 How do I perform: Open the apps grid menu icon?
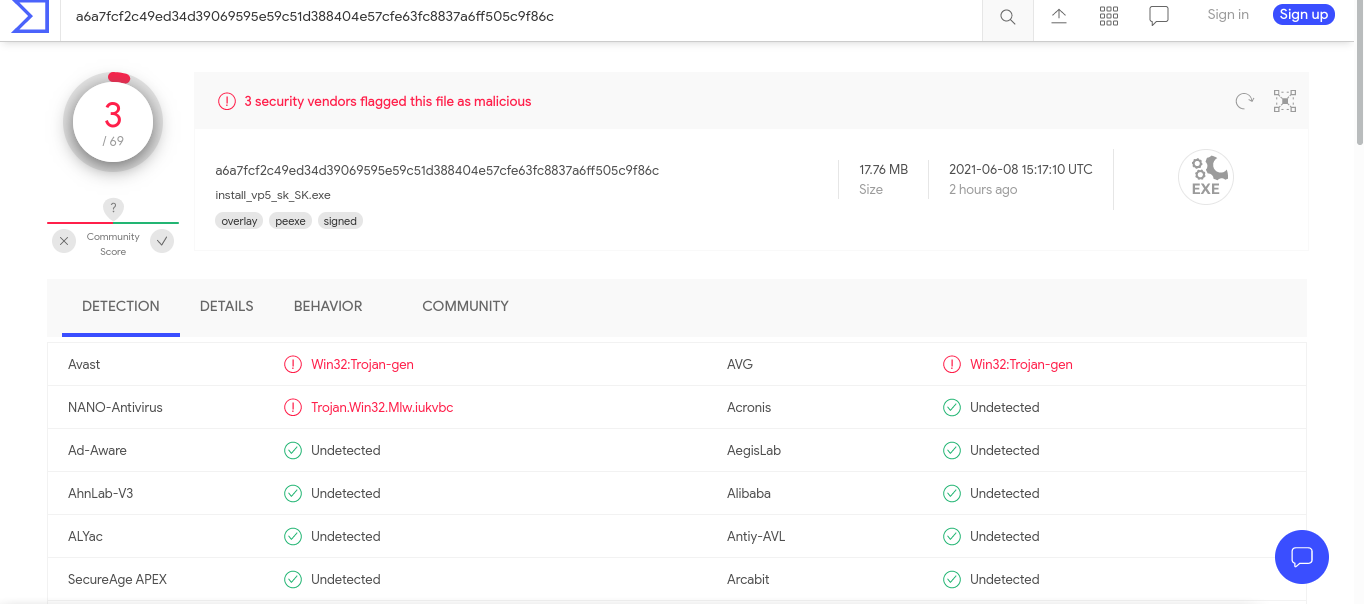(x=1109, y=16)
